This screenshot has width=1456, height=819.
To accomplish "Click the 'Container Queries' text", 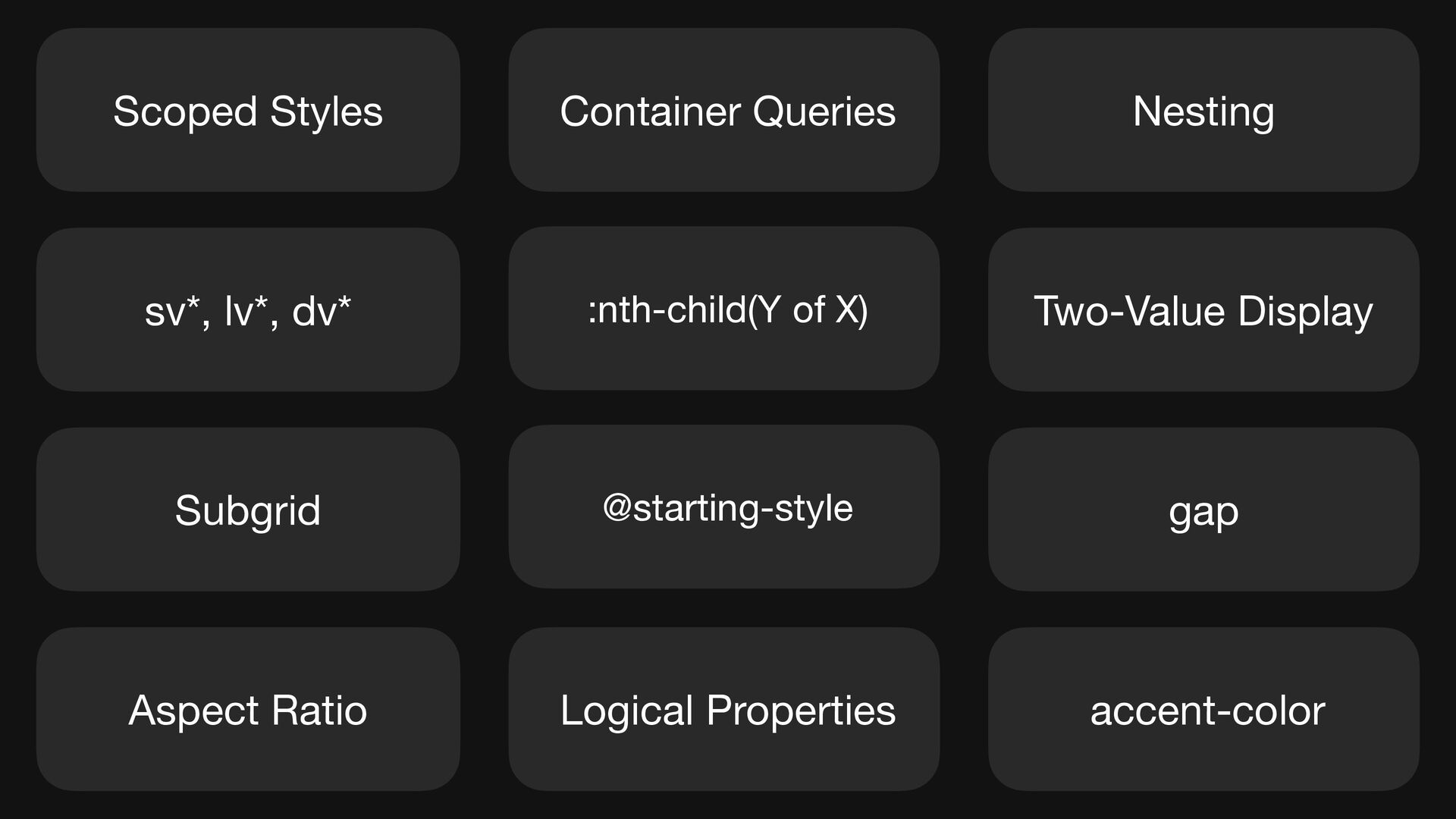I will (728, 112).
